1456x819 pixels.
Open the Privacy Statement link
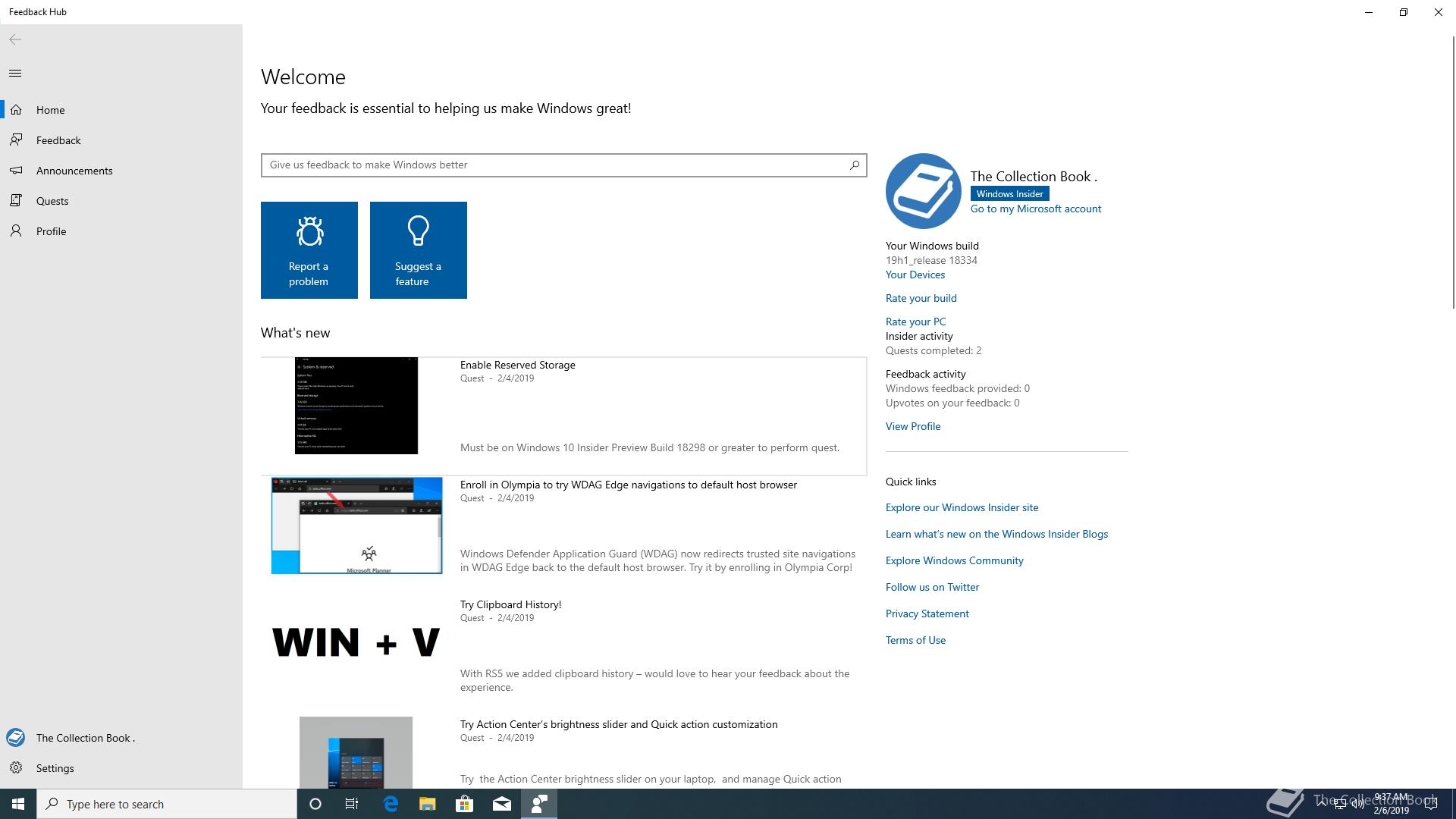[x=927, y=613]
